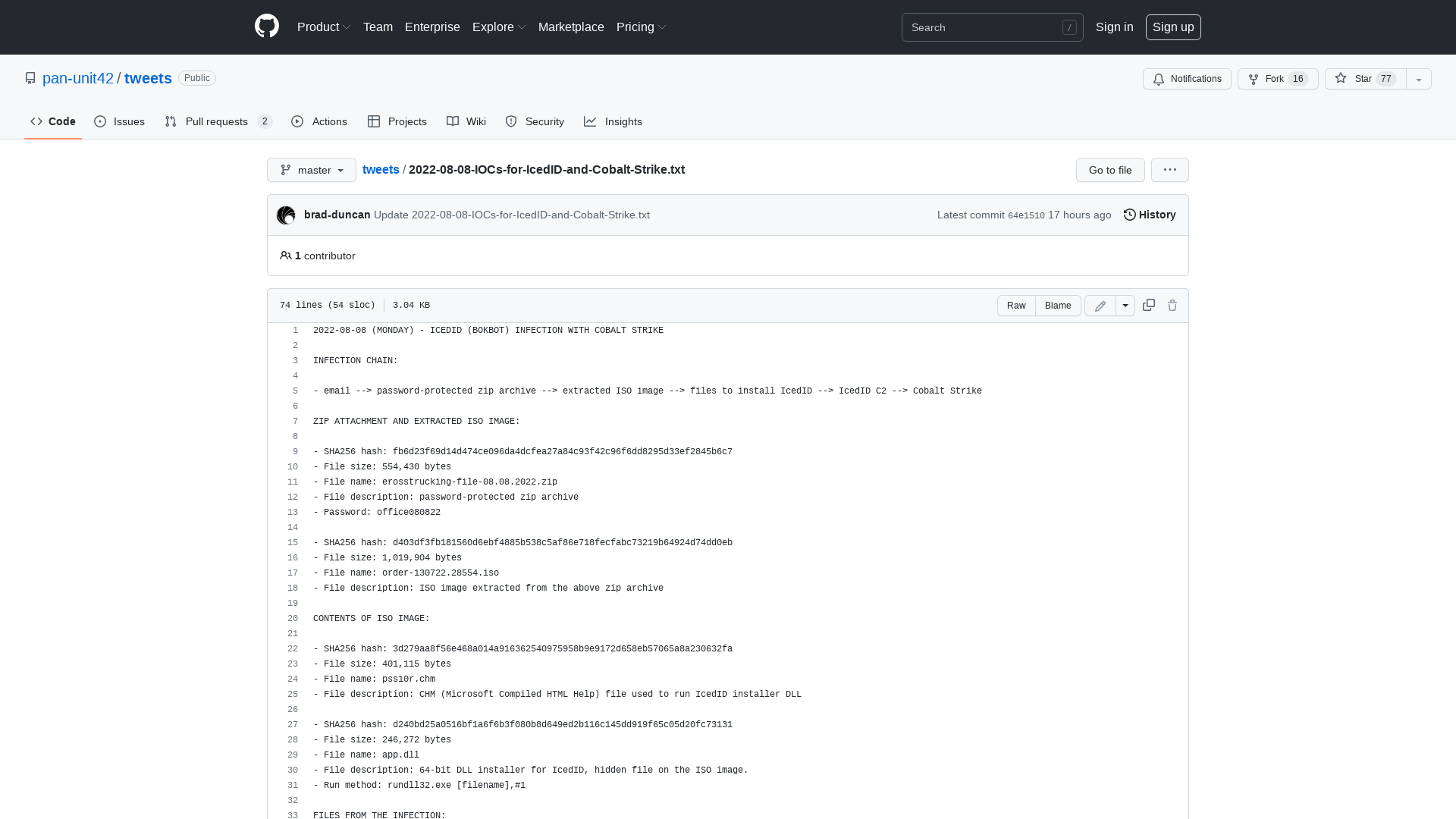Open Team page in header
Screen dimensions: 1456x819
click(378, 27)
